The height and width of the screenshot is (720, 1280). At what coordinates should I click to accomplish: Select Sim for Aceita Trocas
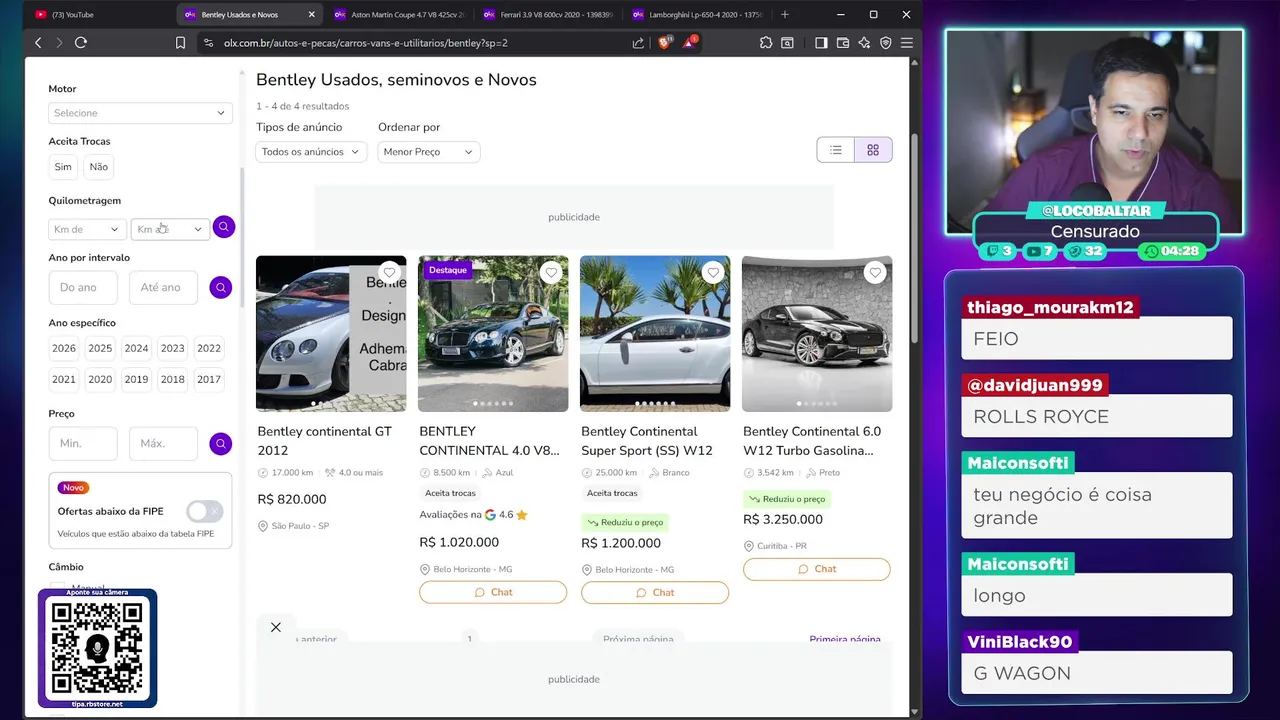pos(63,167)
